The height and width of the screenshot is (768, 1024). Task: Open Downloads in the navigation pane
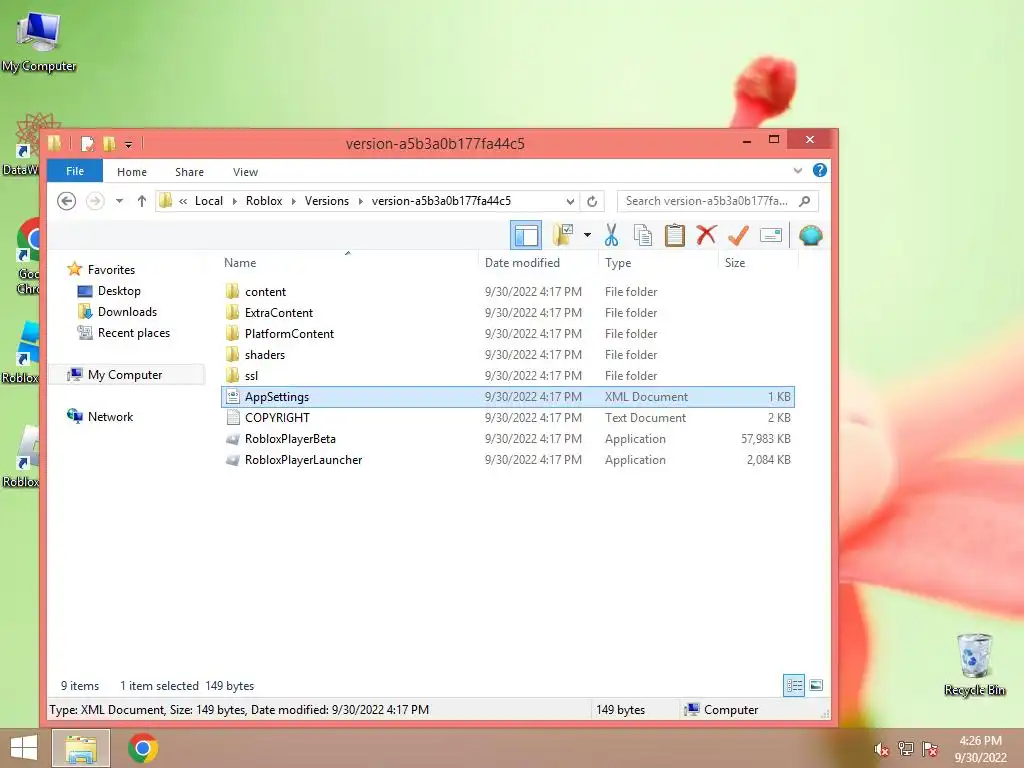tap(127, 312)
